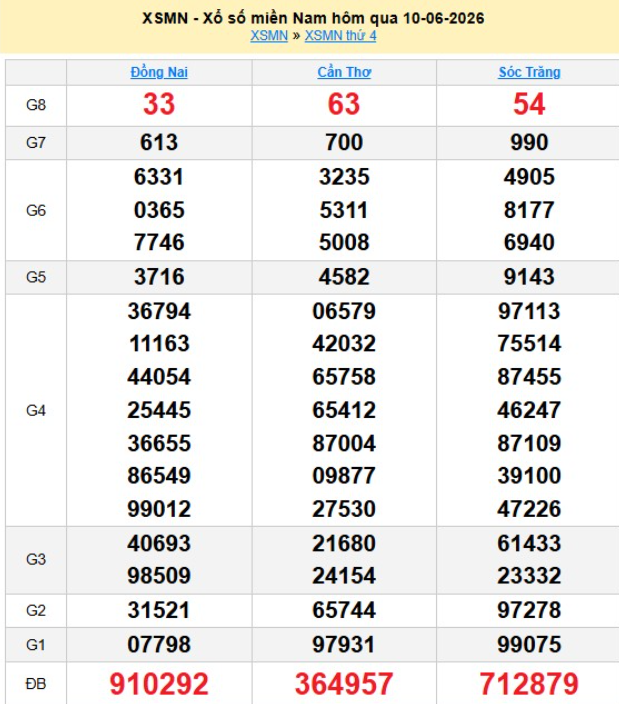Select the G4 number 42032
Image resolution: width=619 pixels, height=704 pixels.
[x=344, y=344]
